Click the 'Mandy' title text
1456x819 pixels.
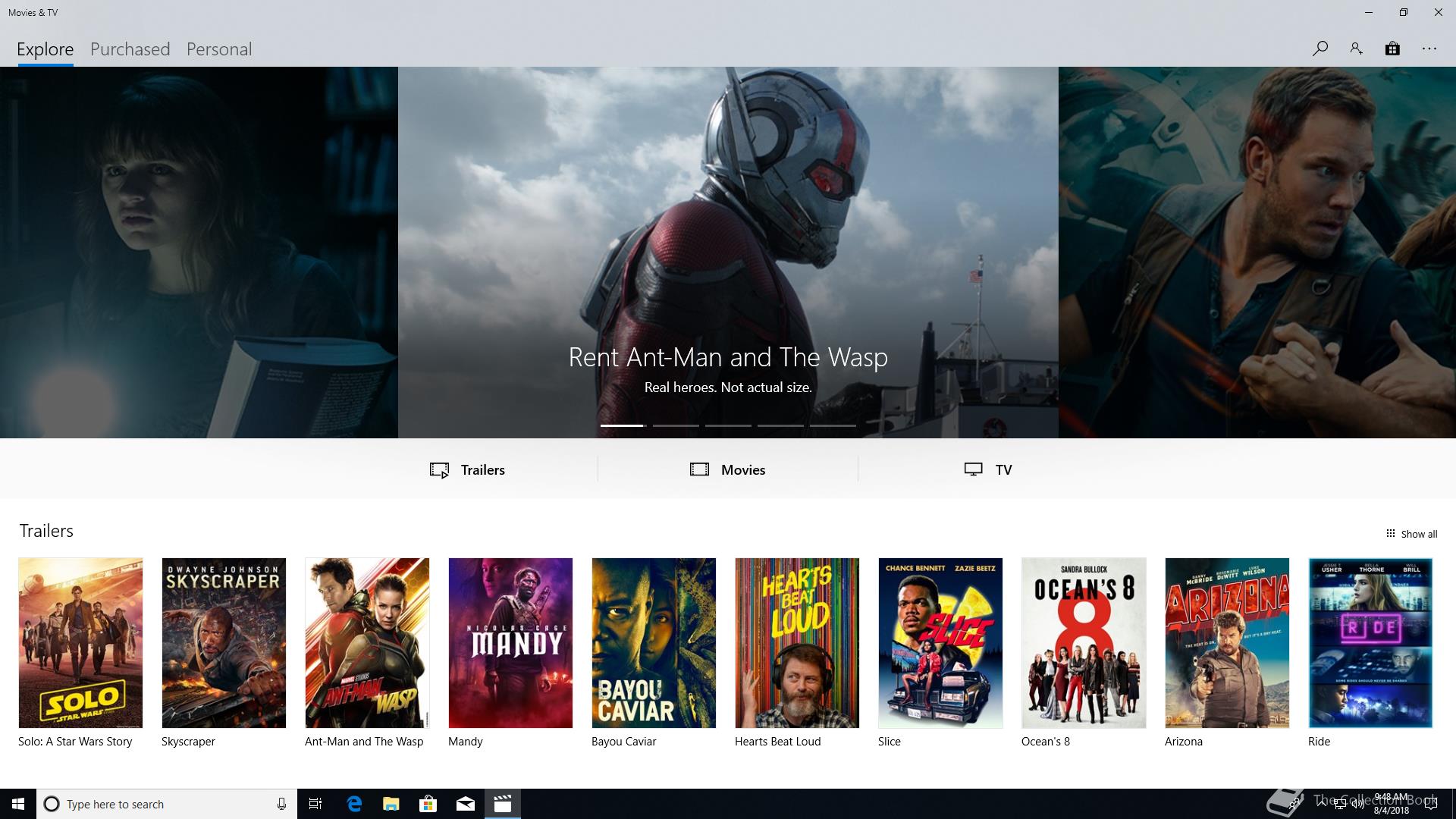[x=466, y=742]
